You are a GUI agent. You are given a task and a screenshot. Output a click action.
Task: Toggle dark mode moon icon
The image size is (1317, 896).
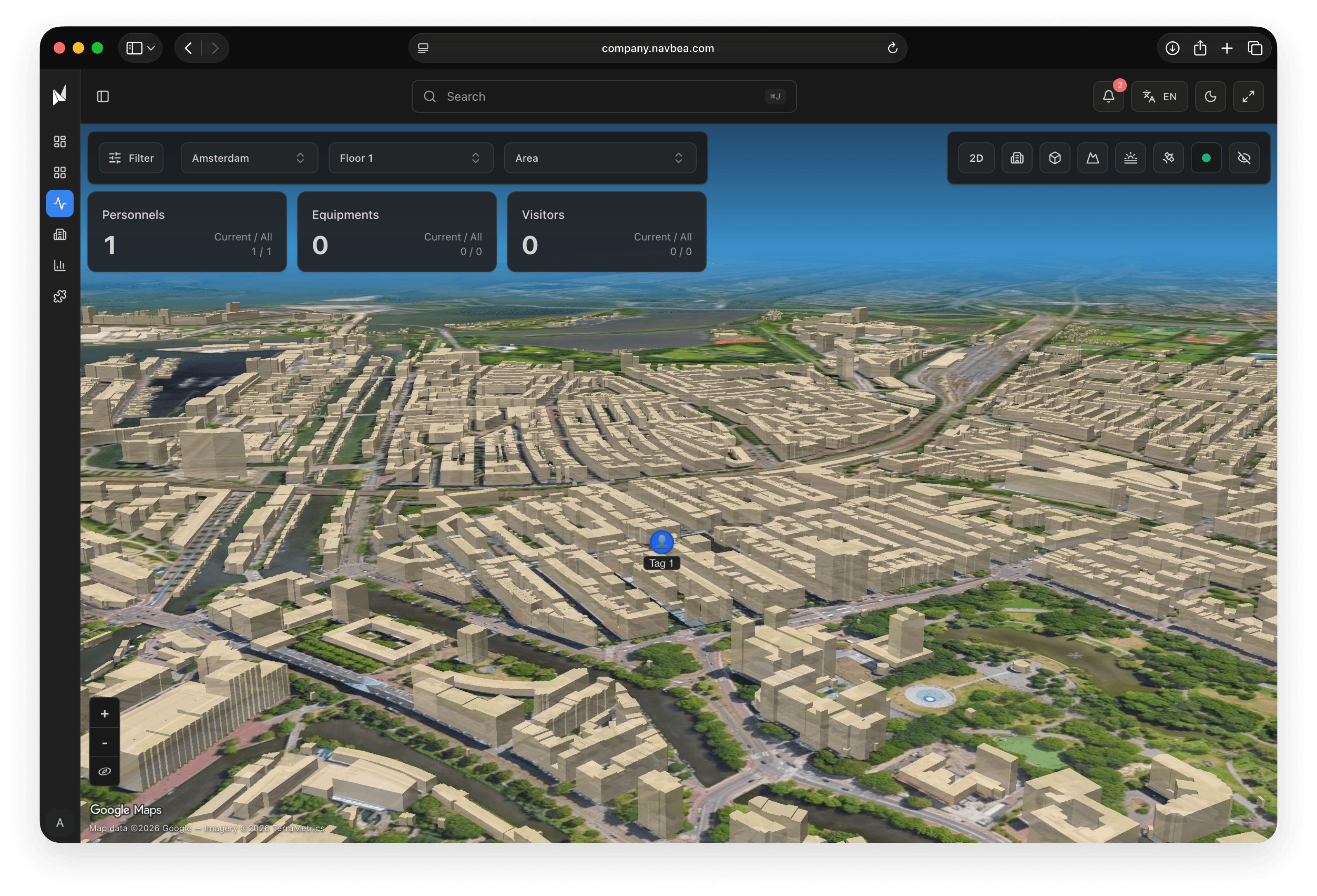[1211, 97]
